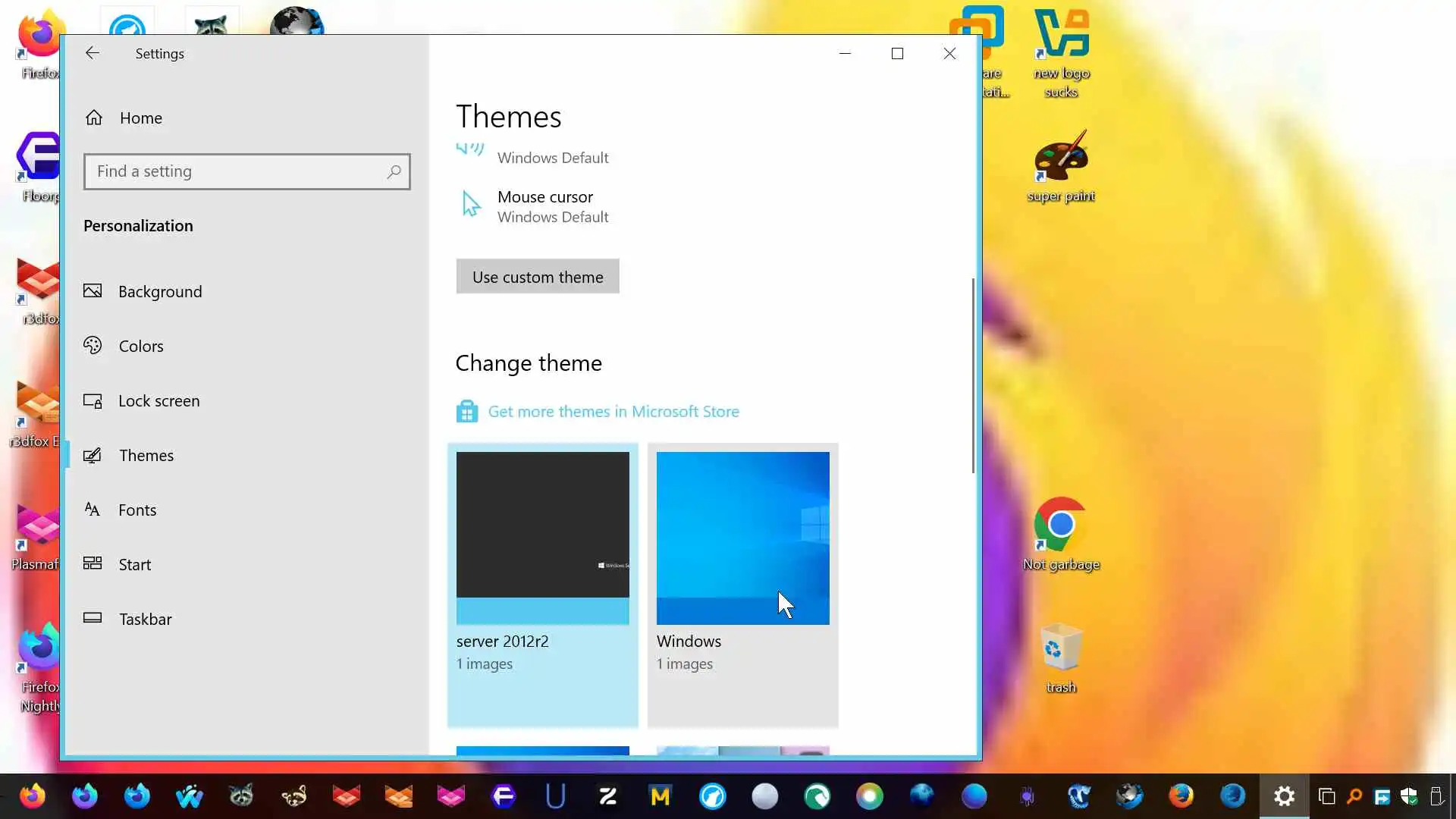Select the Fonts section
Image resolution: width=1456 pixels, height=819 pixels.
click(136, 510)
